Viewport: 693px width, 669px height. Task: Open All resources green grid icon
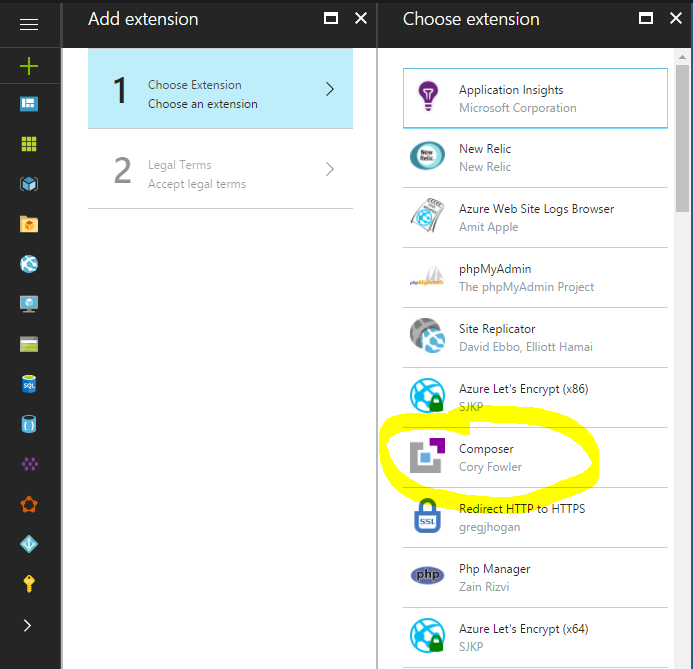[x=29, y=144]
